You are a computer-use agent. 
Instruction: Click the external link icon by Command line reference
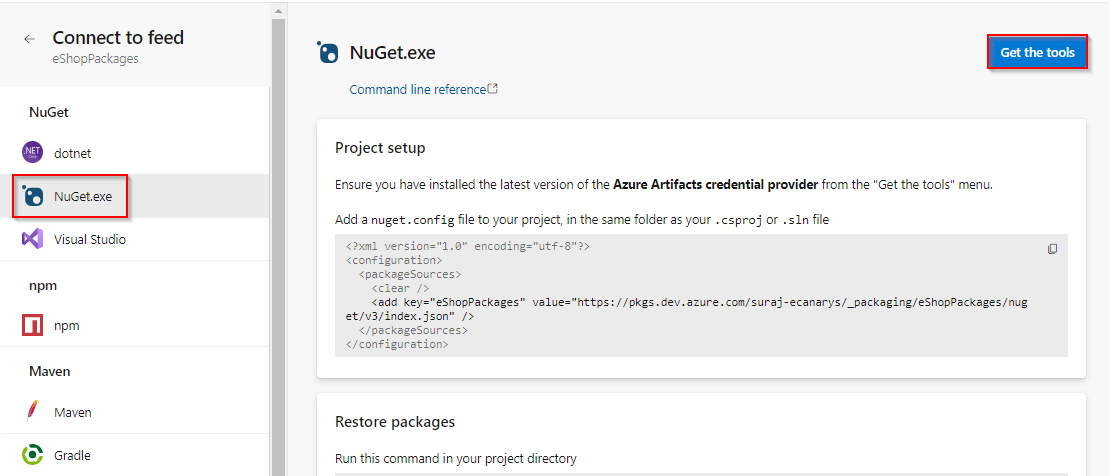click(493, 89)
